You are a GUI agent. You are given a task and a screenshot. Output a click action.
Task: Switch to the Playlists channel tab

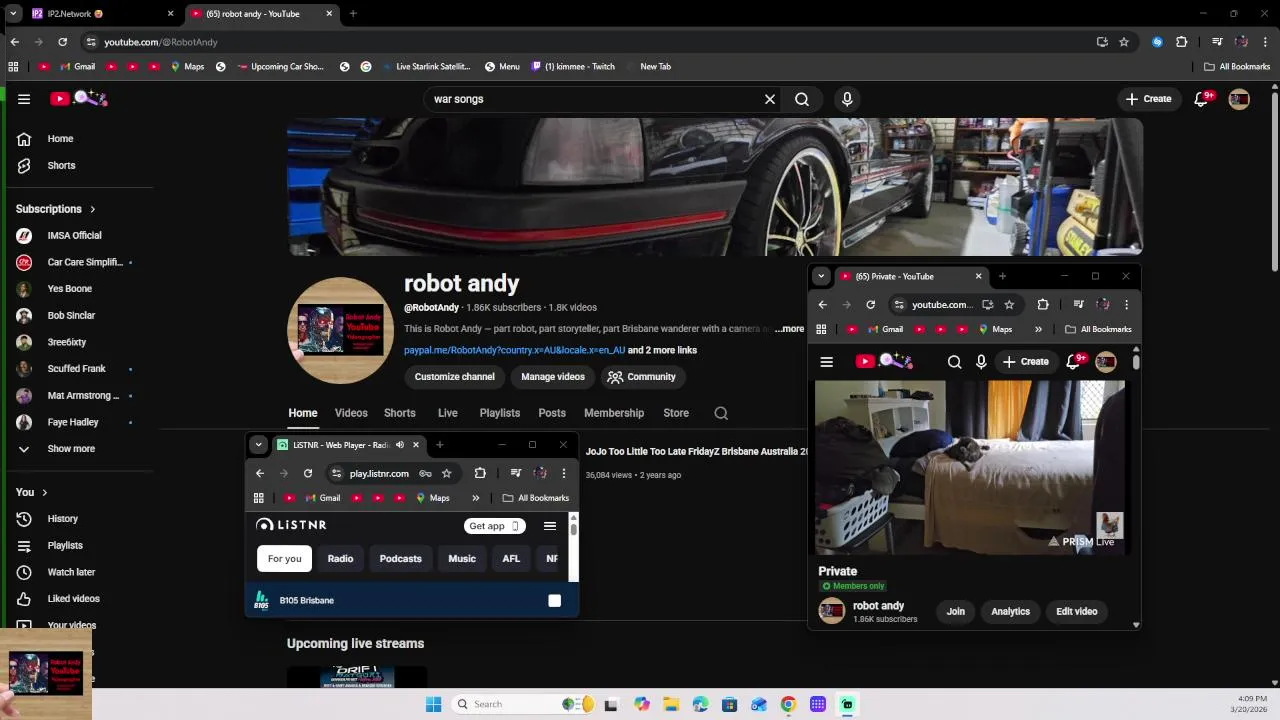click(x=499, y=413)
